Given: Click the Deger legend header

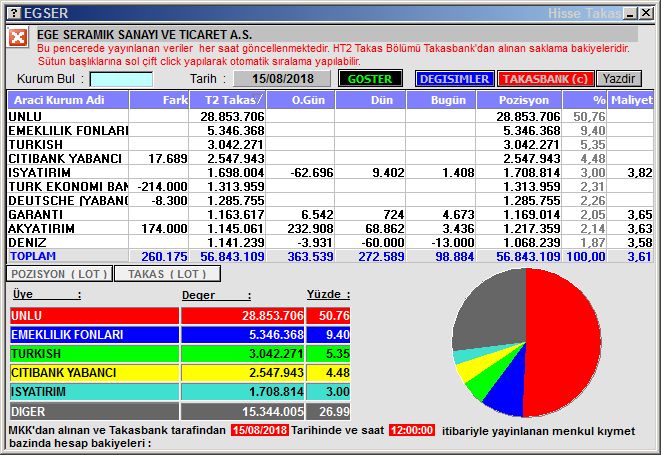Looking at the screenshot, I should click(x=216, y=295).
